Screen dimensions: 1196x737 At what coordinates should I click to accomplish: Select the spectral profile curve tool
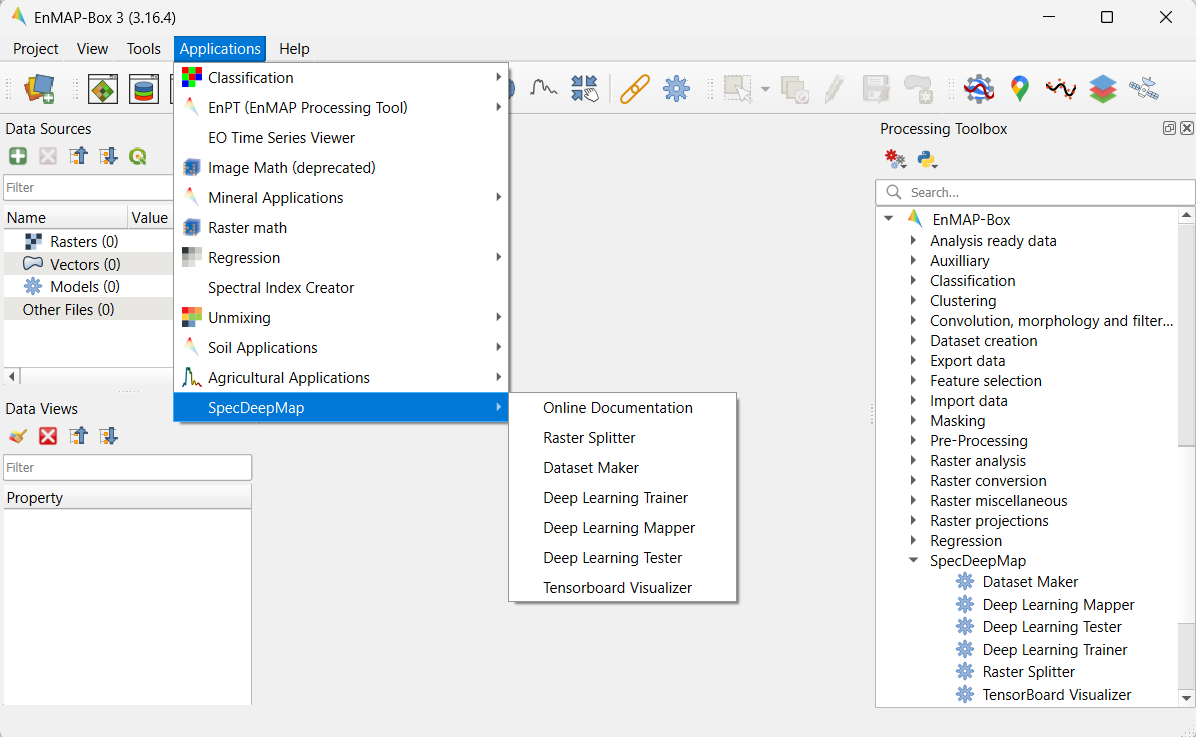(x=543, y=89)
